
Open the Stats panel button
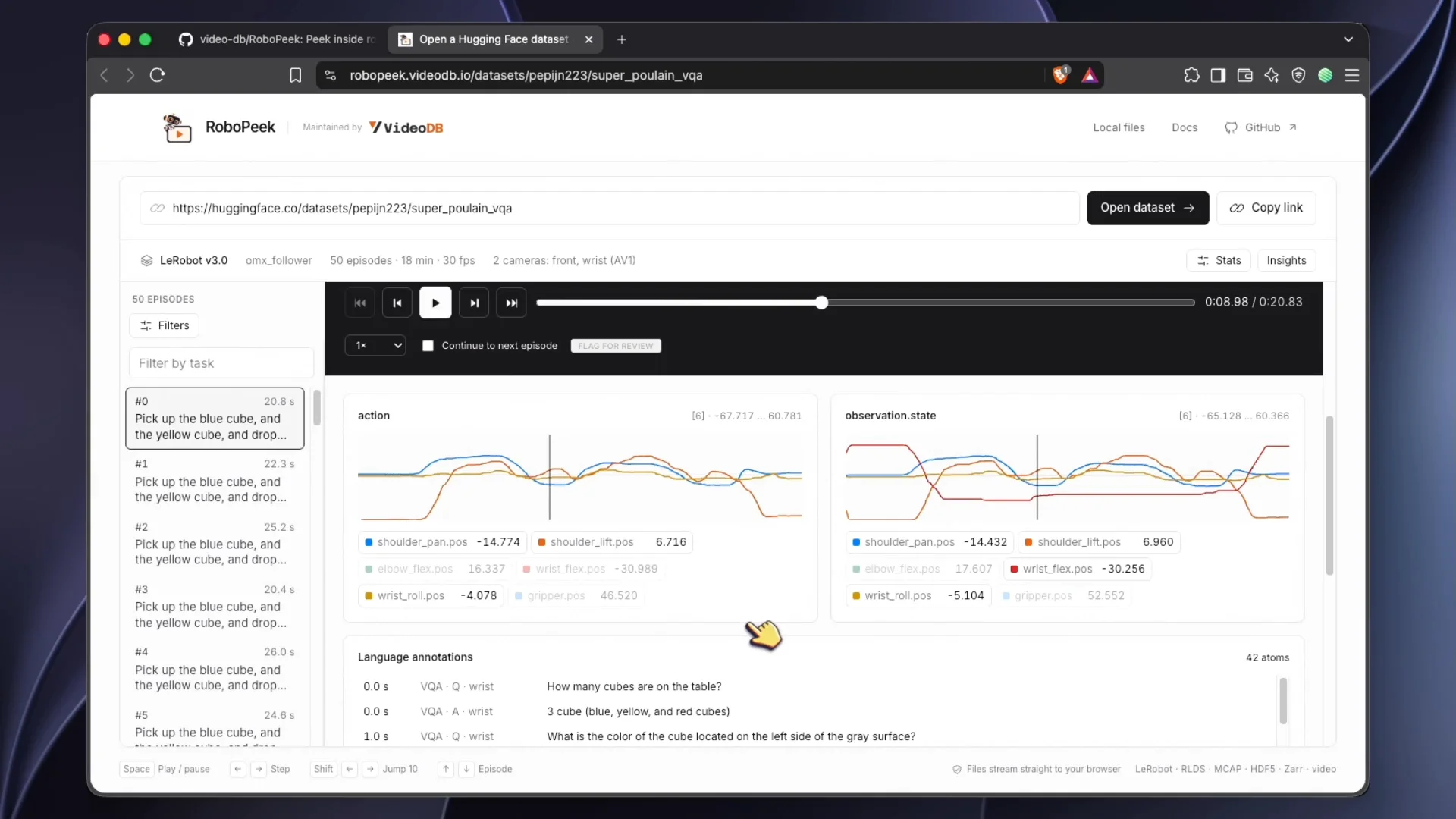(x=1219, y=260)
